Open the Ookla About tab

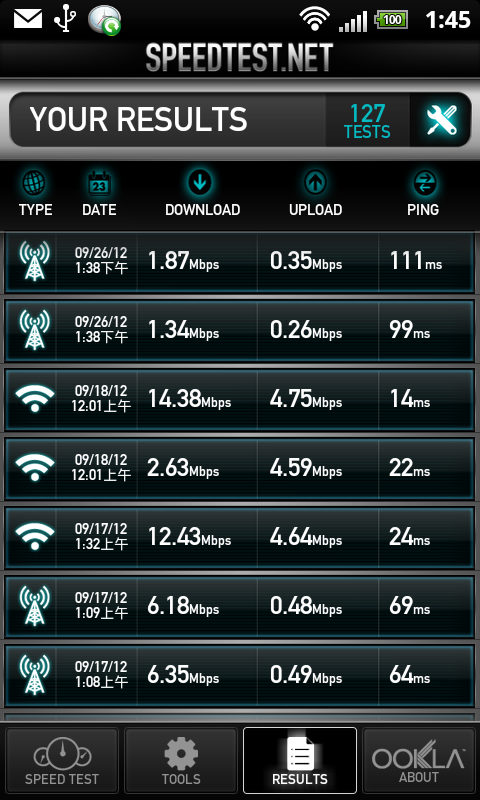pyautogui.click(x=419, y=761)
